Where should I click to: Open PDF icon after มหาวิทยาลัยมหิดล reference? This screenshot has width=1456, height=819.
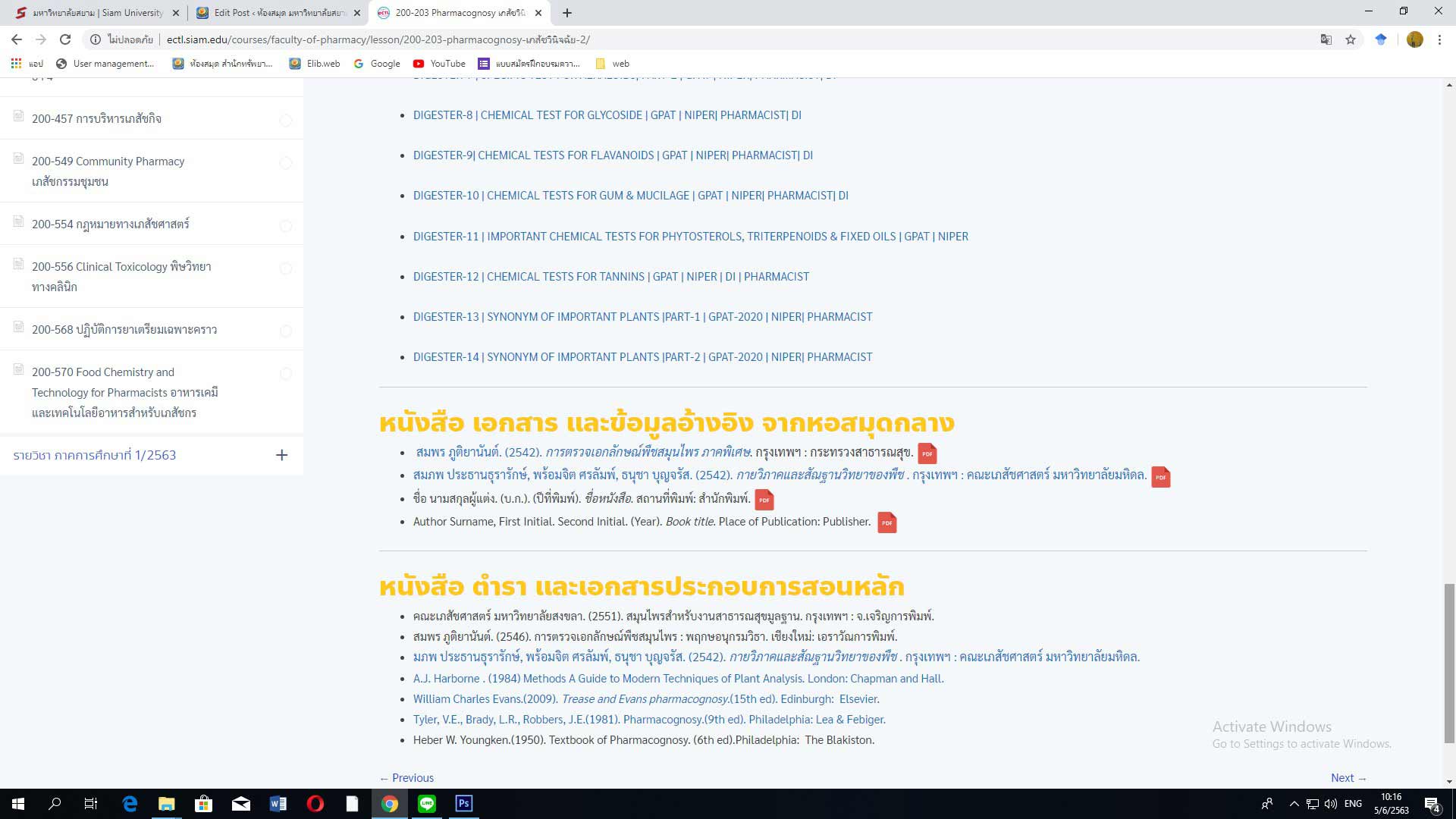tap(1160, 477)
